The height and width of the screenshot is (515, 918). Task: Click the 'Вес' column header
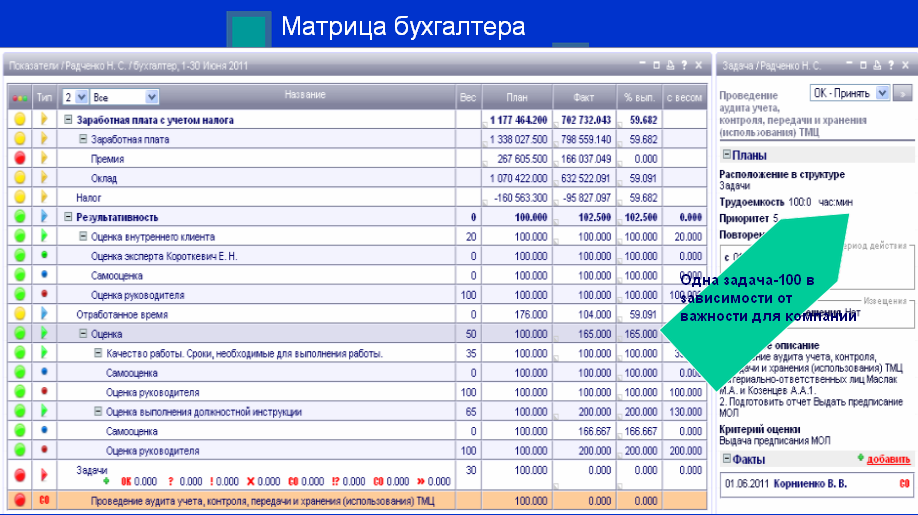(x=468, y=97)
